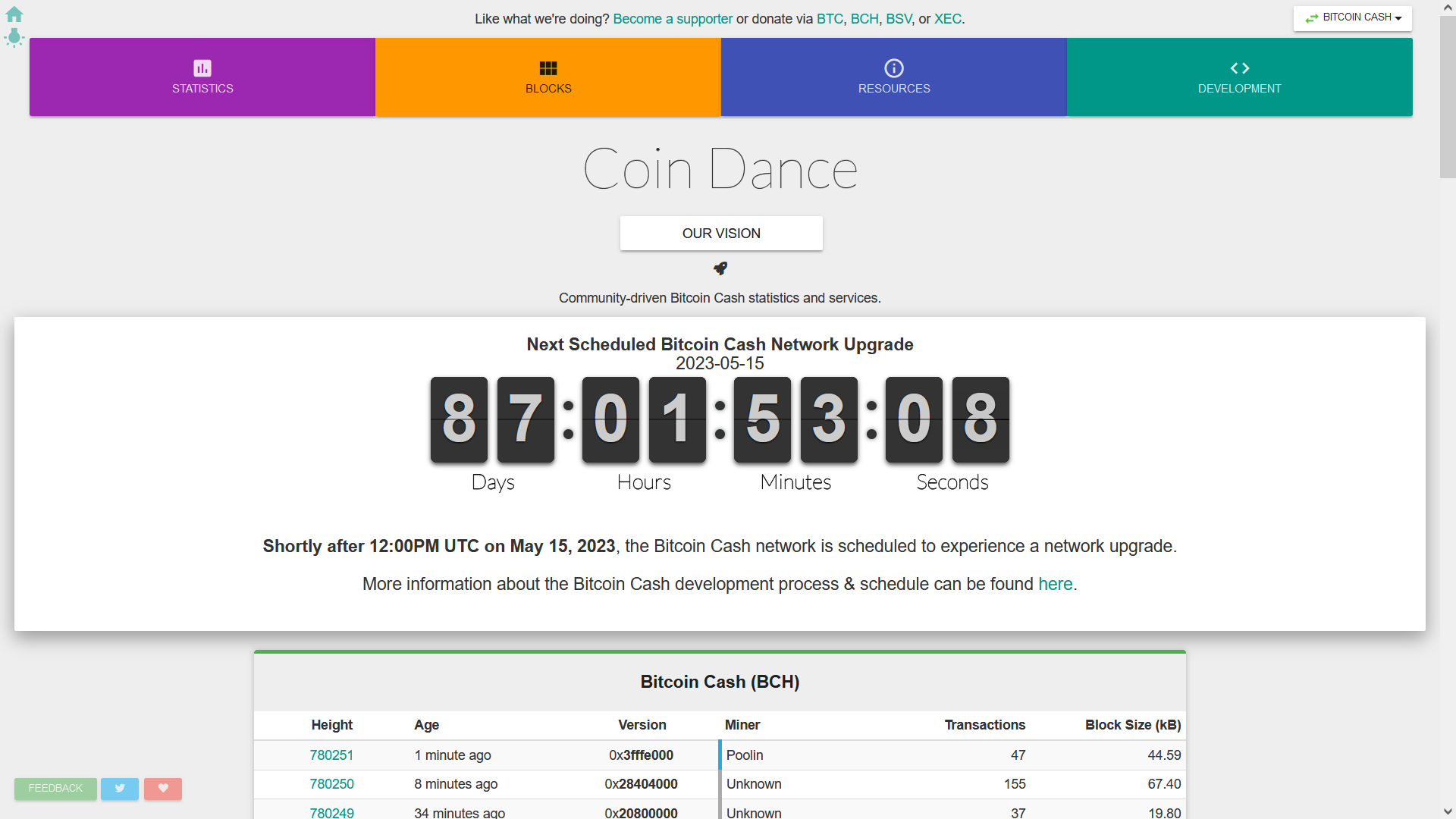Open block 780249 link

click(331, 812)
